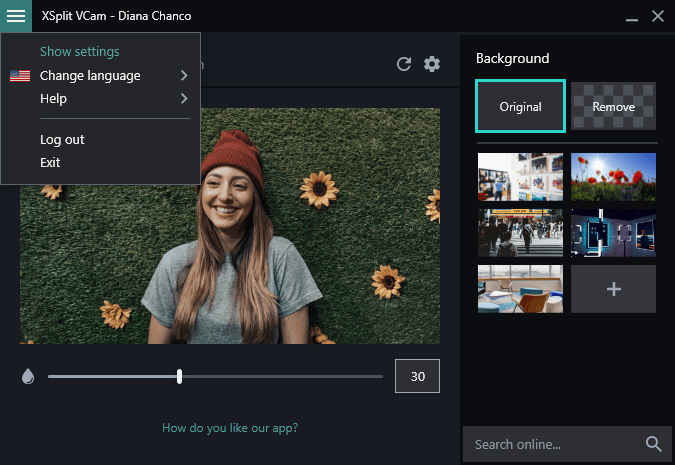
Task: Minimize the XSplit VCam window
Action: coord(632,17)
